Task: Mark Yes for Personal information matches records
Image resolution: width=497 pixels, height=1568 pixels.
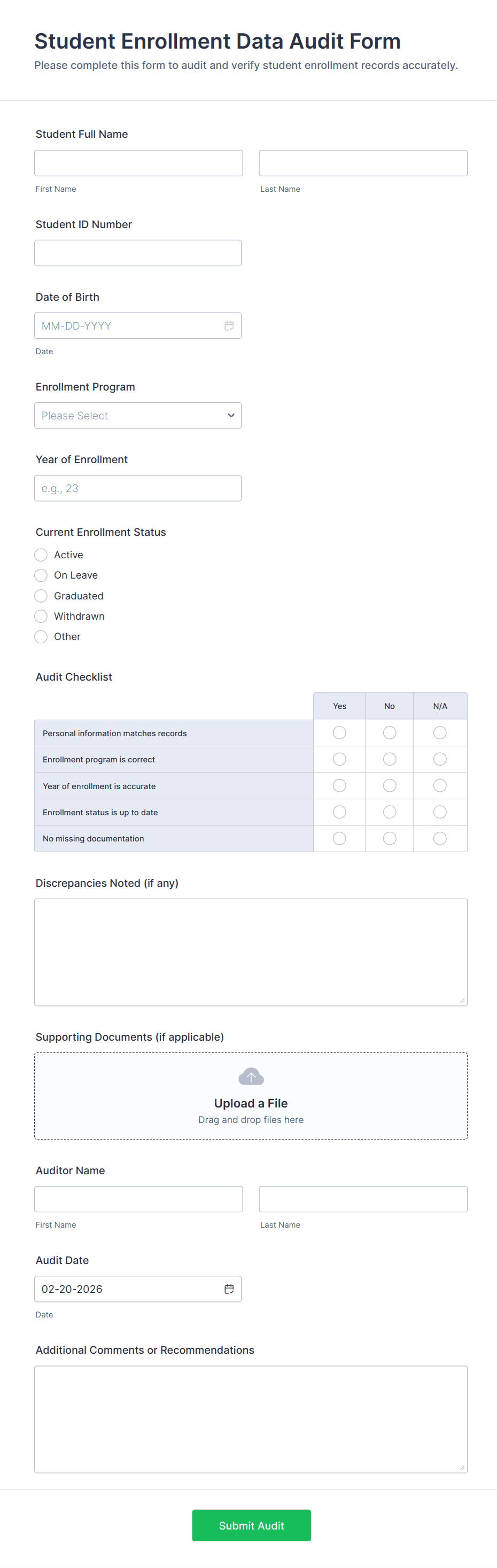Action: coord(339,733)
